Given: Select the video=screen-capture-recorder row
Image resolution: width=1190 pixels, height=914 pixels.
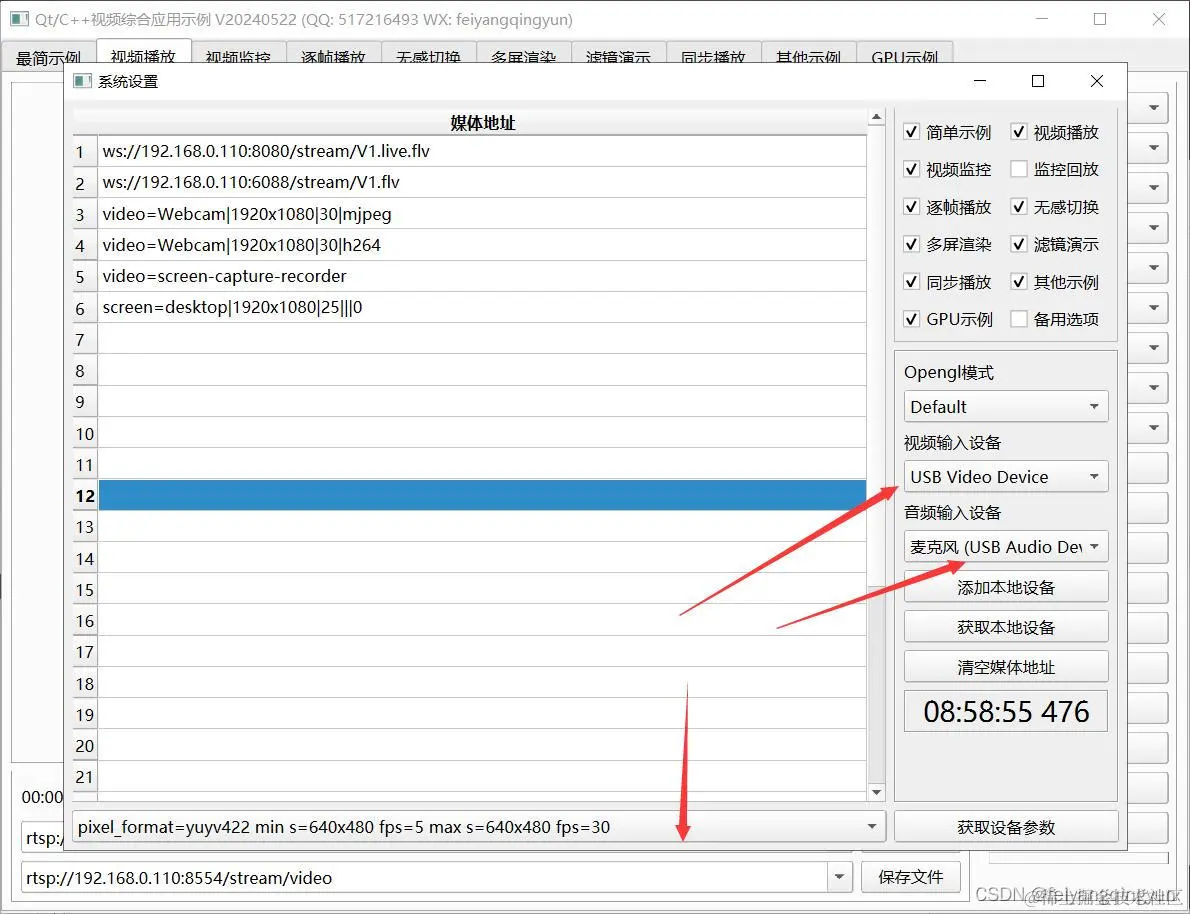Looking at the screenshot, I should (482, 276).
